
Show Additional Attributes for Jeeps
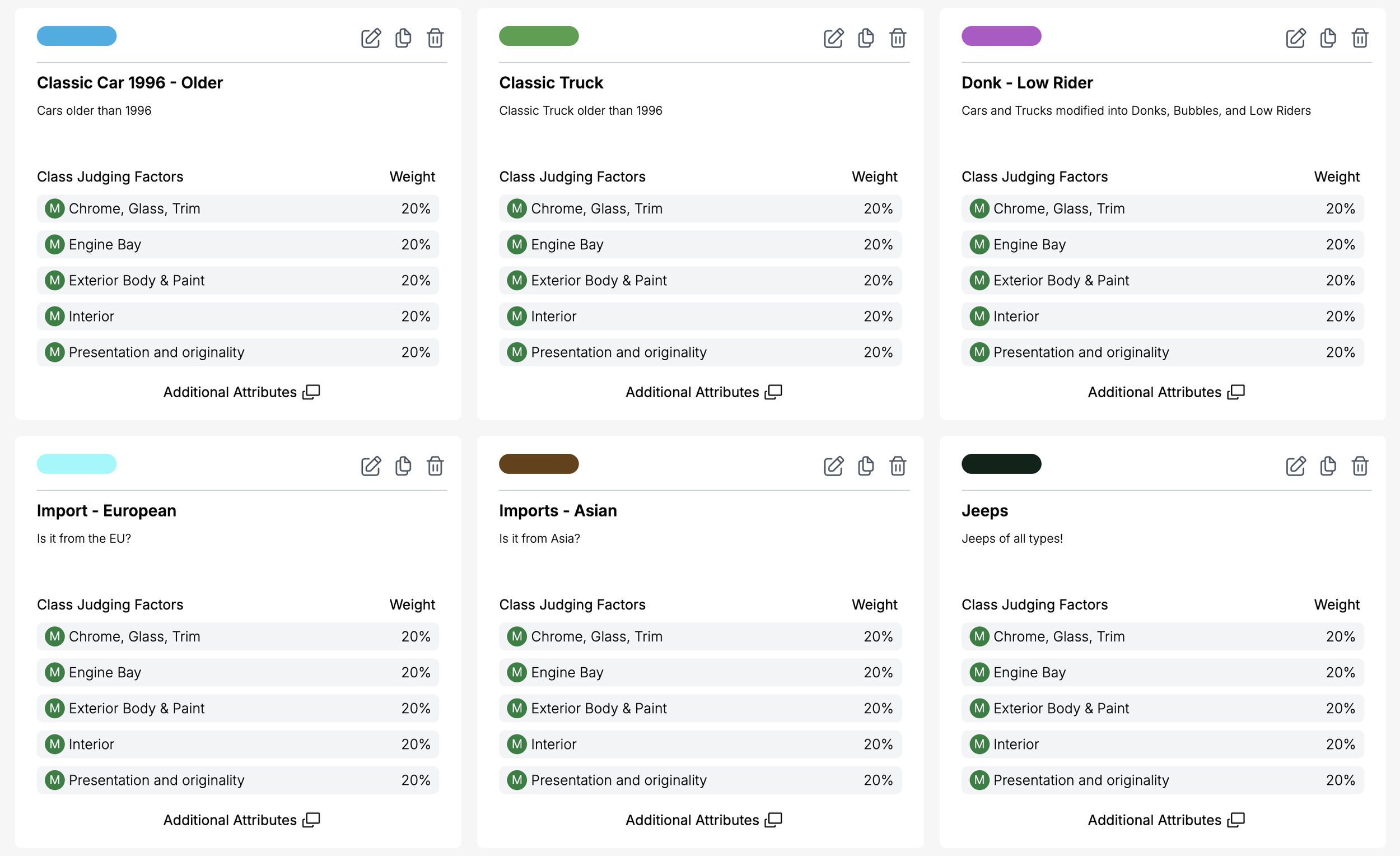[1165, 820]
